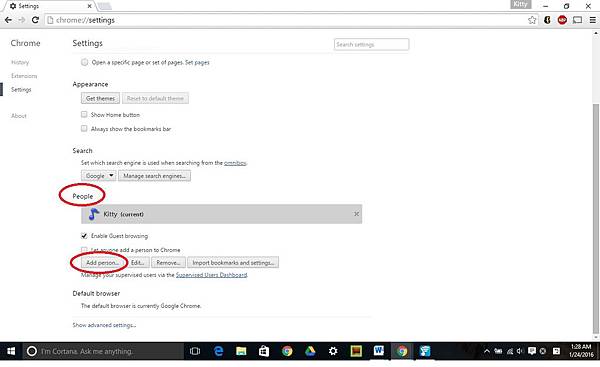Open Extensions in the sidebar
This screenshot has height=367, width=600.
(x=24, y=76)
